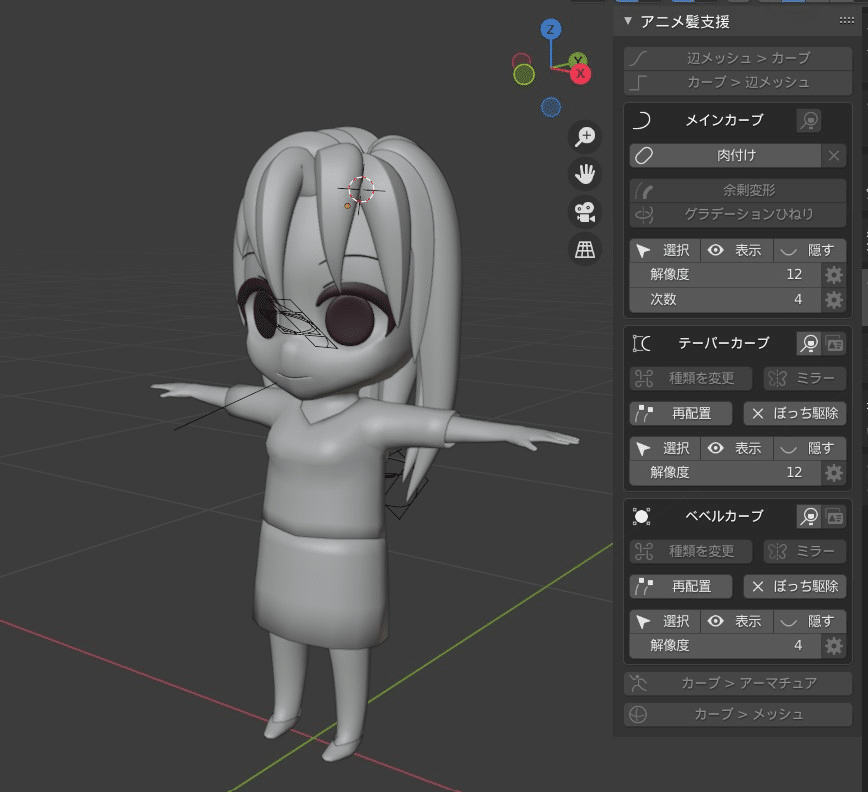Click ベベルカーブ ミラー button
The width and height of the screenshot is (868, 792).
click(805, 551)
